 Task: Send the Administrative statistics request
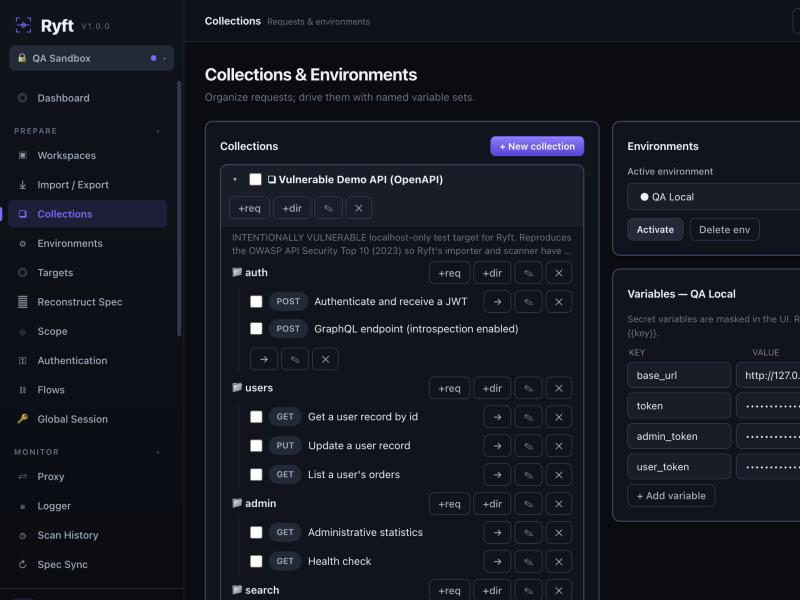coord(497,533)
